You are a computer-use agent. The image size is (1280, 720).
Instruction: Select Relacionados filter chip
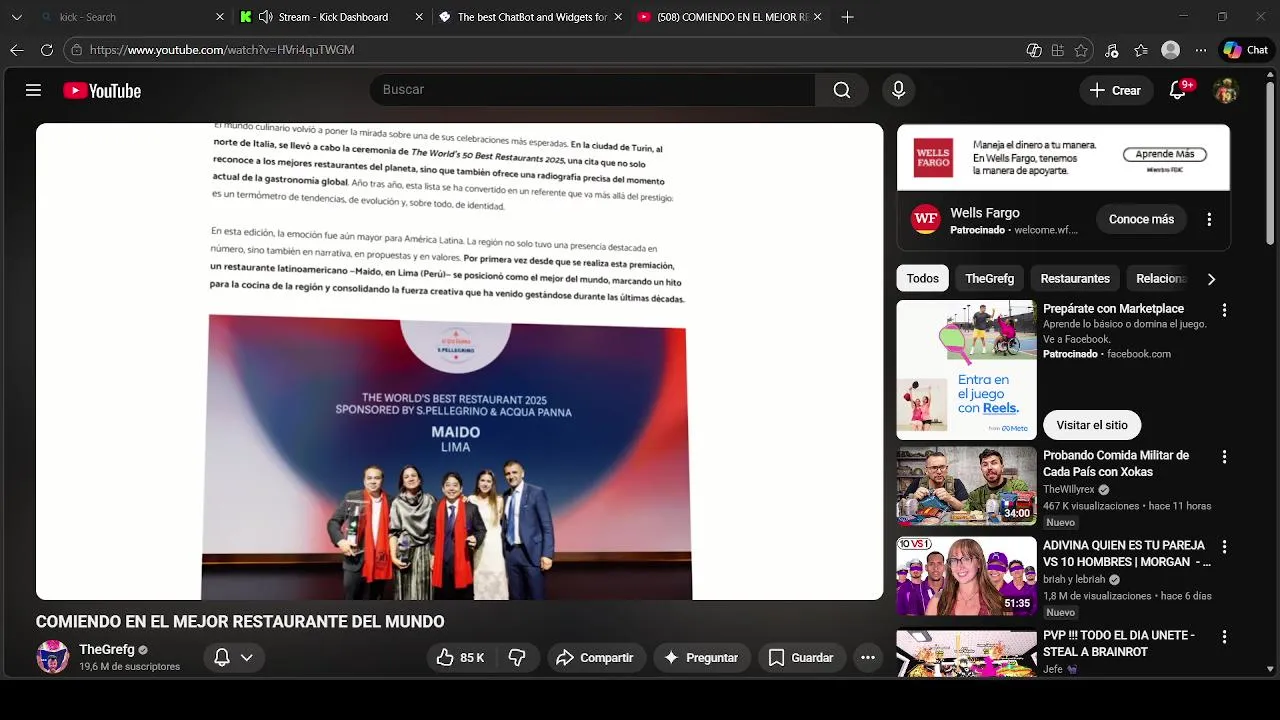coord(1161,278)
